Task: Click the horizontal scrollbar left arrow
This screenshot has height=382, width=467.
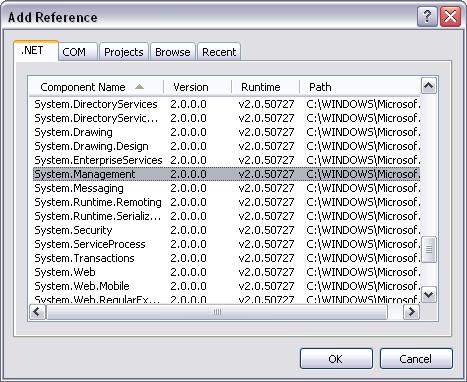Action: click(37, 312)
